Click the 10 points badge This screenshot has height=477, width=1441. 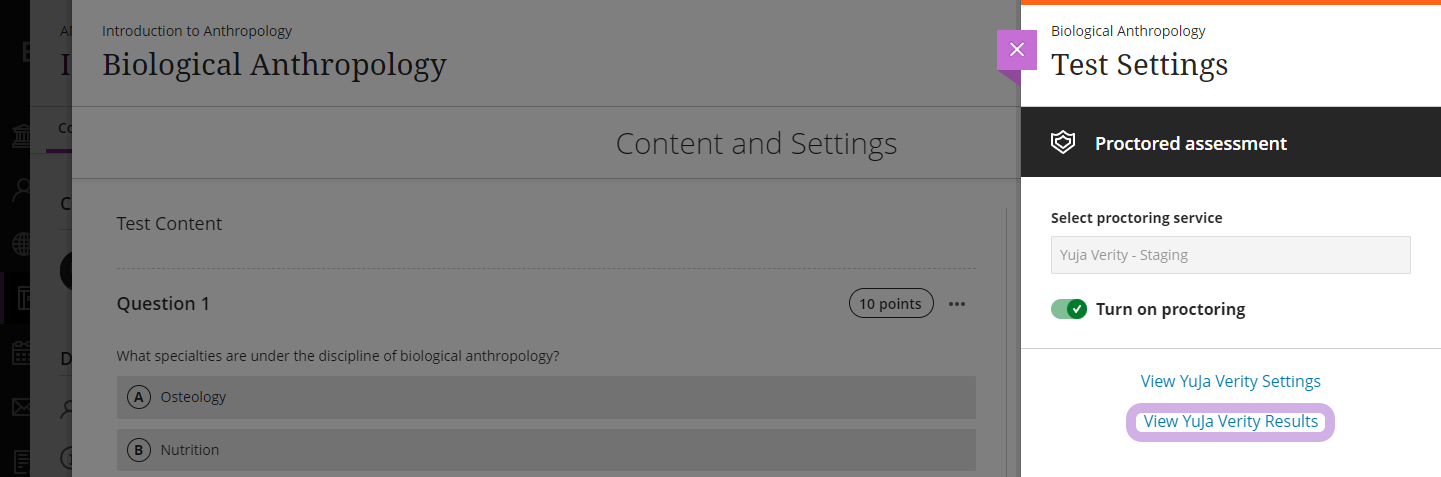[891, 304]
